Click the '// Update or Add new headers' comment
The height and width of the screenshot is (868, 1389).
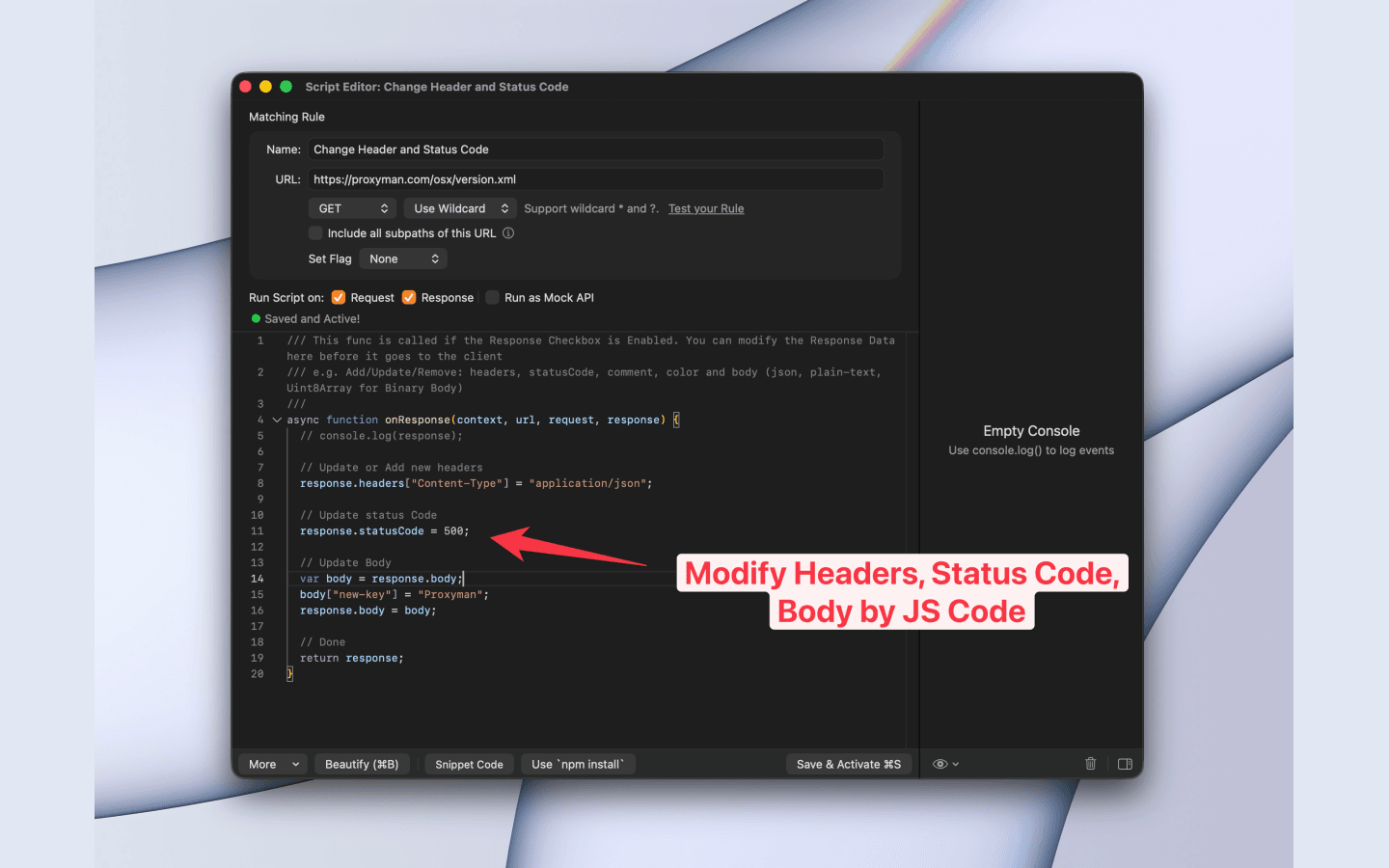point(391,468)
